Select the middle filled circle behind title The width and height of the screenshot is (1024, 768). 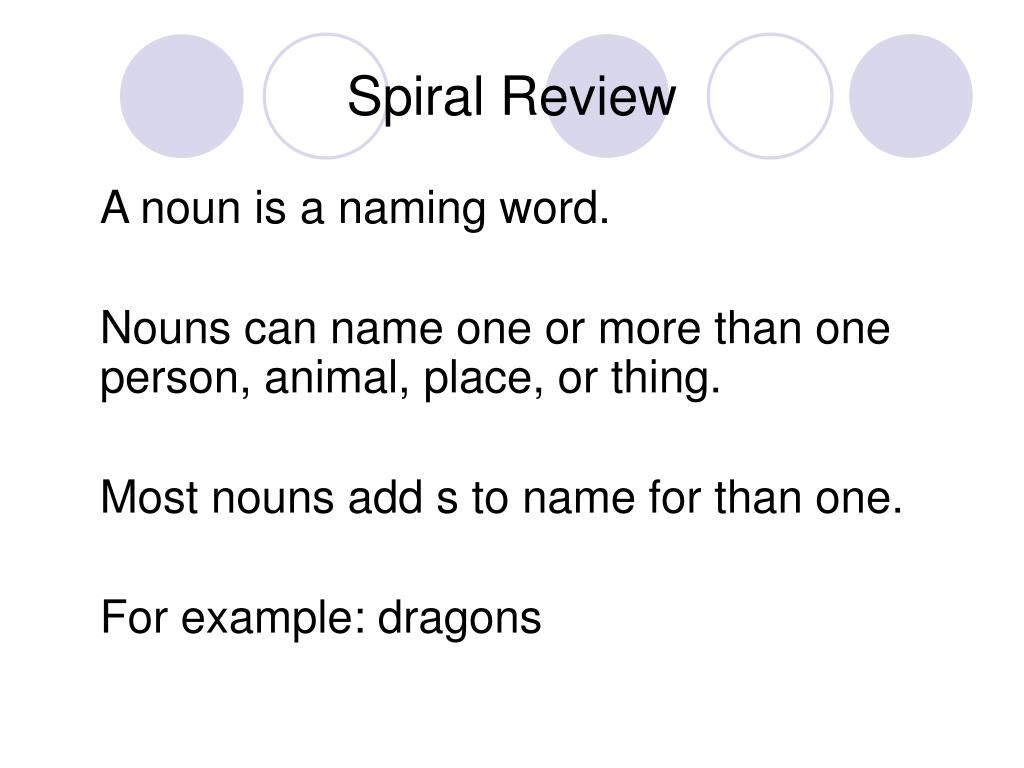pyautogui.click(x=607, y=96)
